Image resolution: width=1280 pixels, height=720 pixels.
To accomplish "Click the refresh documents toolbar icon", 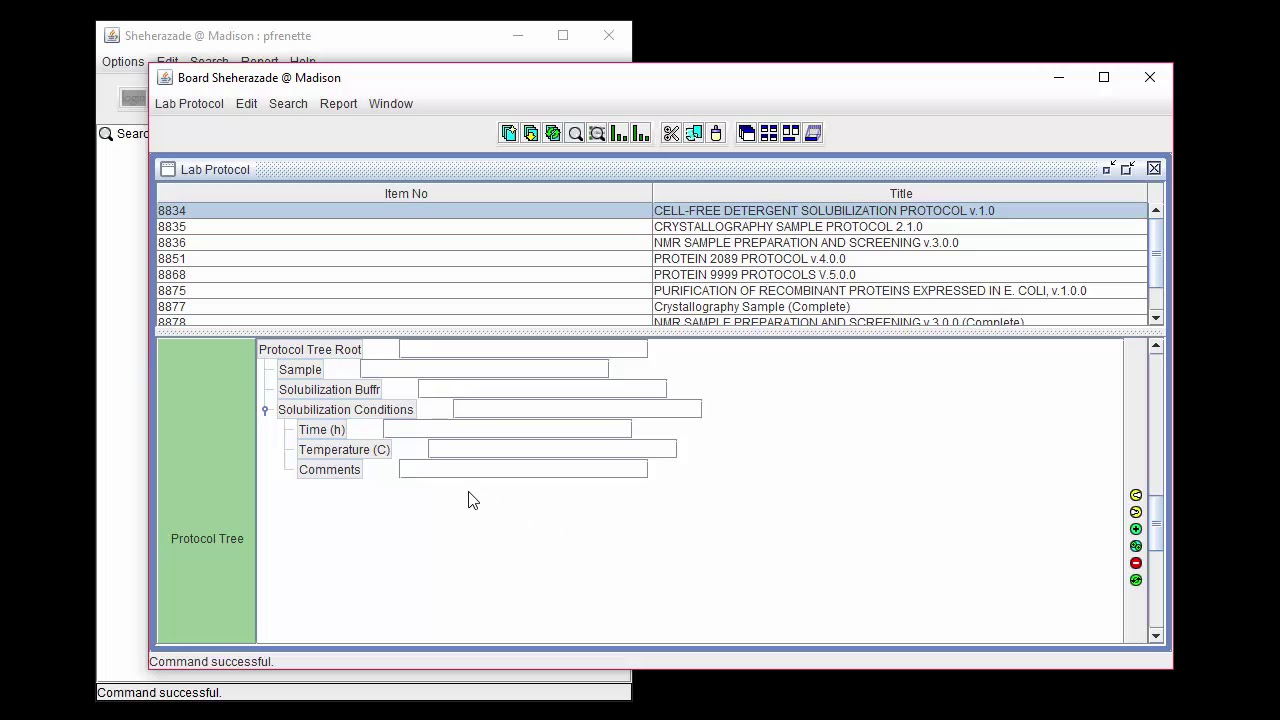I will point(553,133).
